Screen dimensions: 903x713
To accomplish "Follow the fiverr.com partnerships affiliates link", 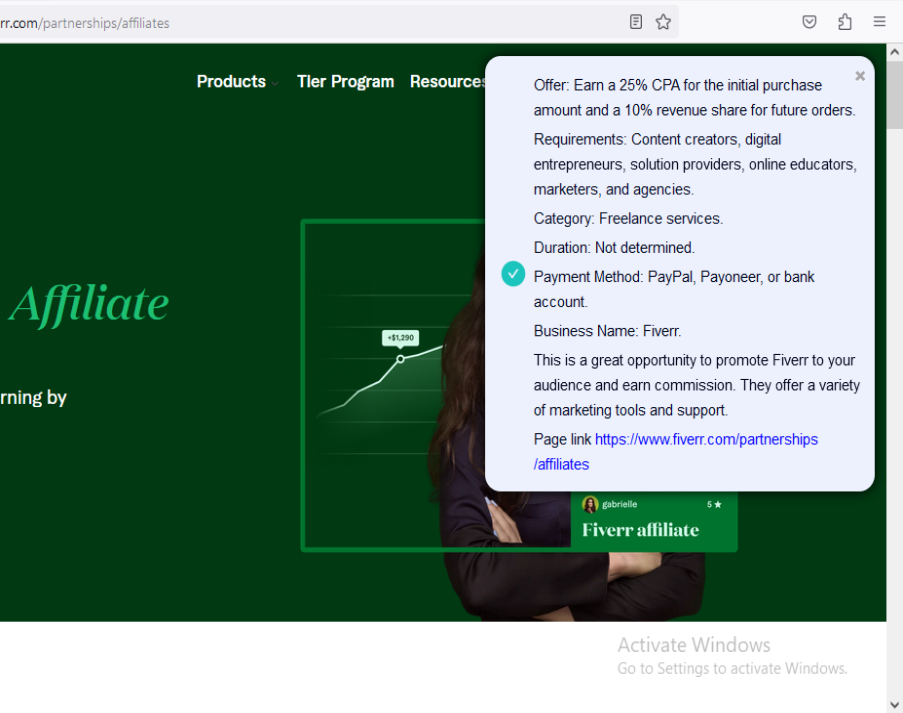I will 676,452.
